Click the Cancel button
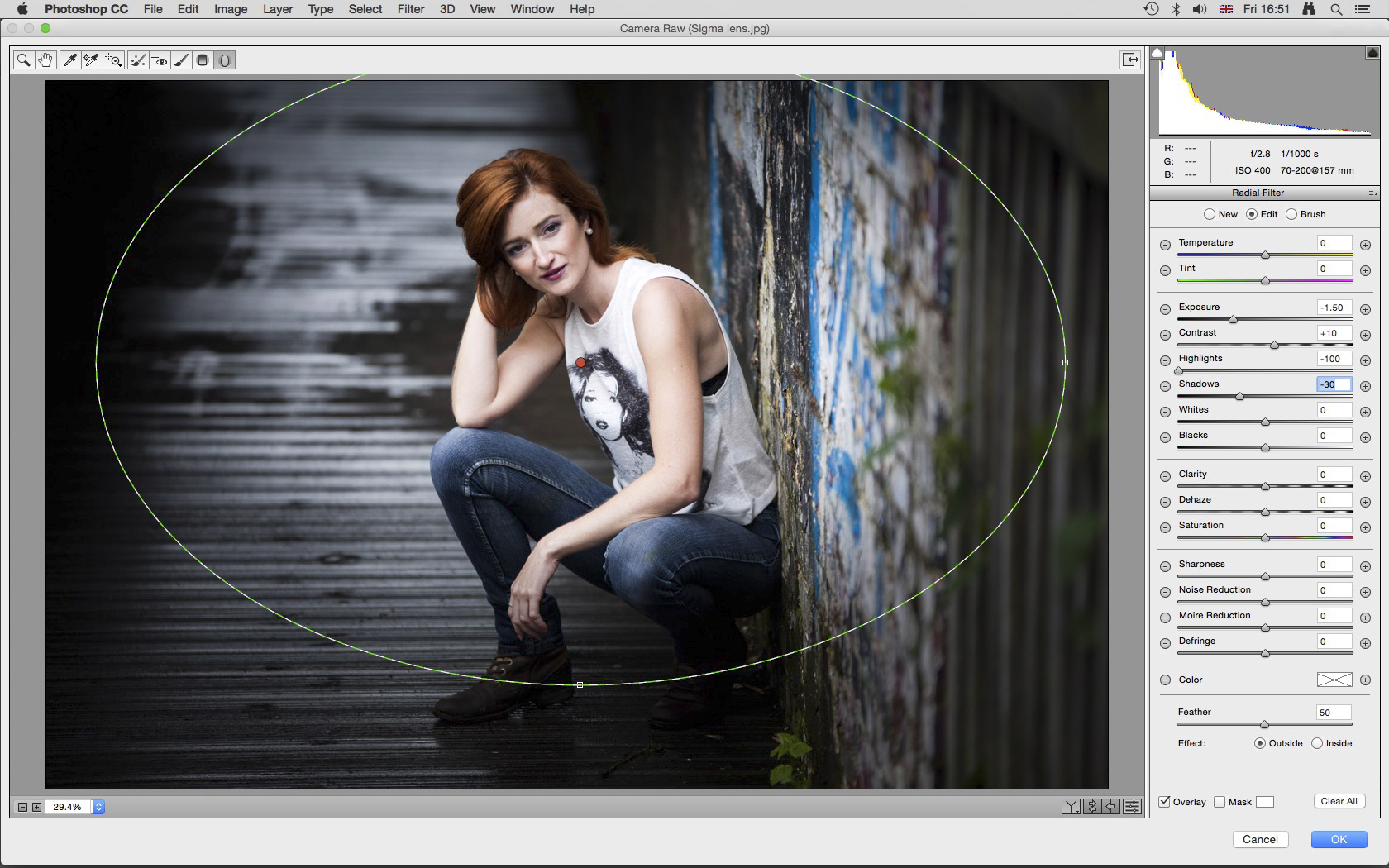The height and width of the screenshot is (868, 1389). pyautogui.click(x=1260, y=839)
